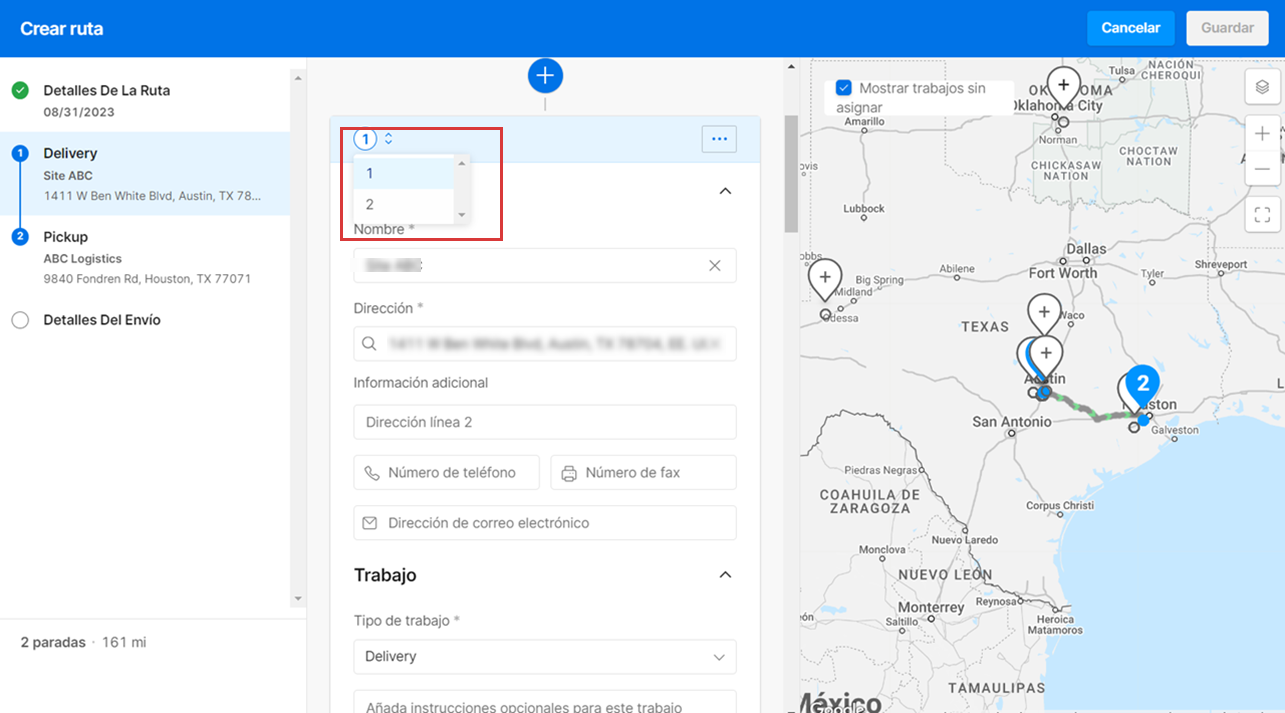Open the three-dot more options menu
This screenshot has height=713, width=1285.
point(719,139)
